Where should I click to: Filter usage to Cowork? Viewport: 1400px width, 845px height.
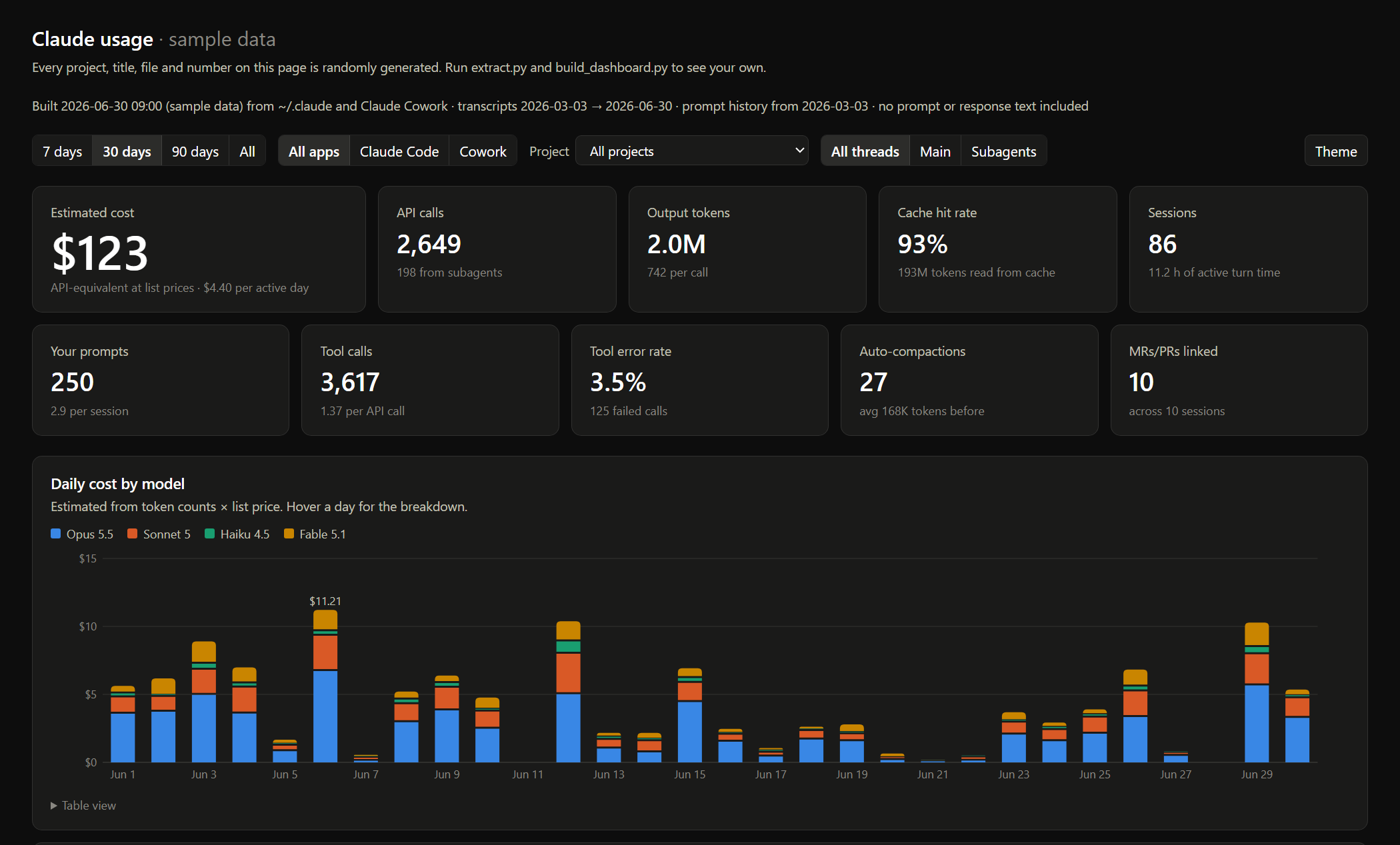coord(483,151)
